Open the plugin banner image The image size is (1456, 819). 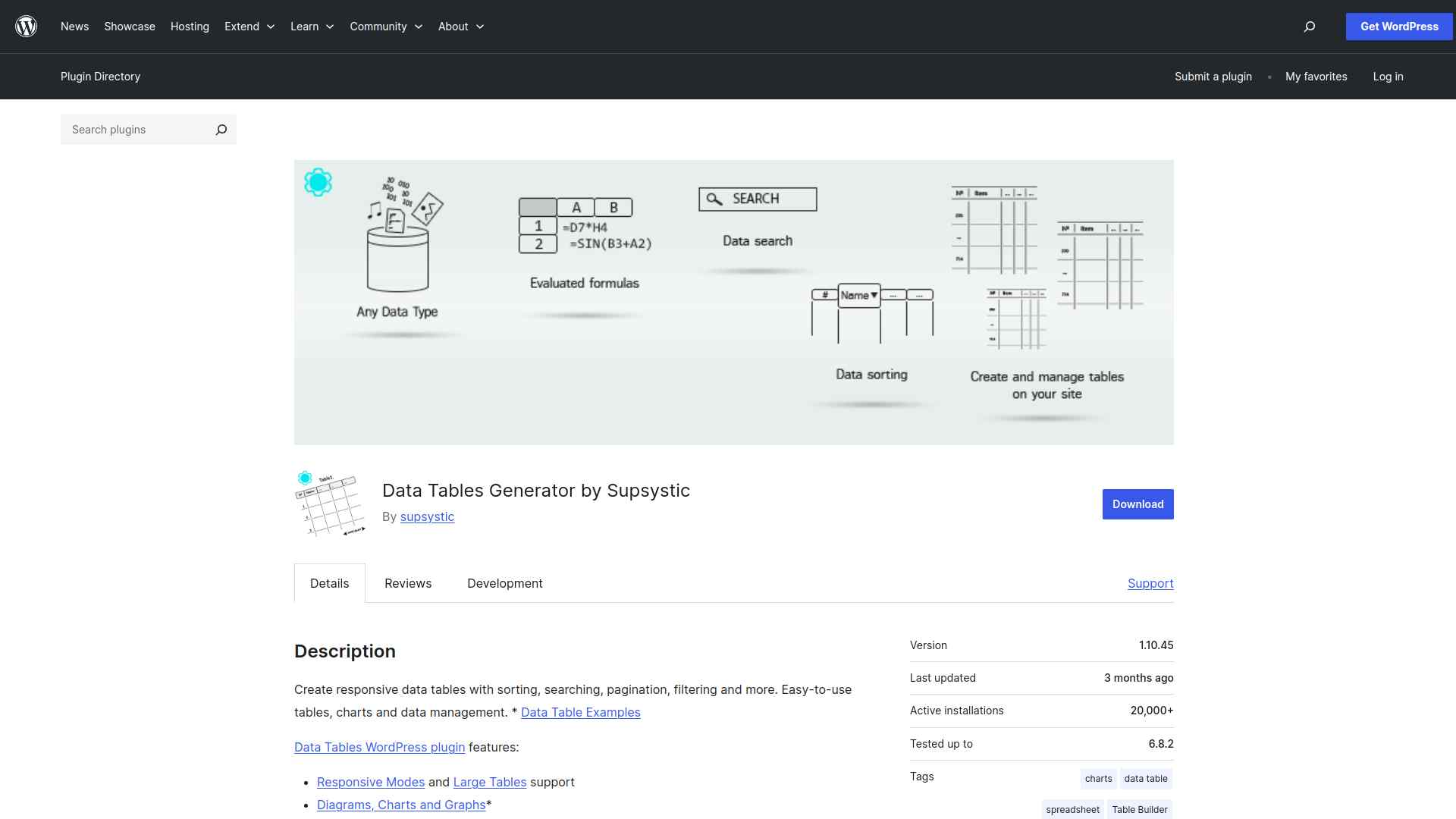pyautogui.click(x=734, y=303)
